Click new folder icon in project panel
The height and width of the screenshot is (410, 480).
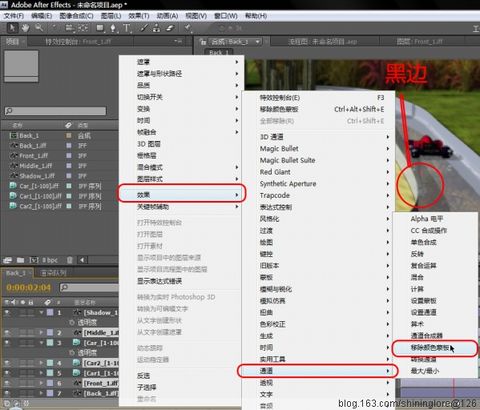click(20, 260)
